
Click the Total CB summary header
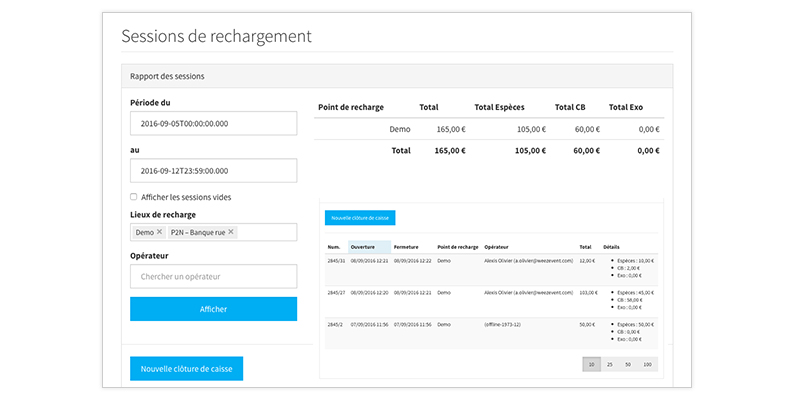click(570, 107)
